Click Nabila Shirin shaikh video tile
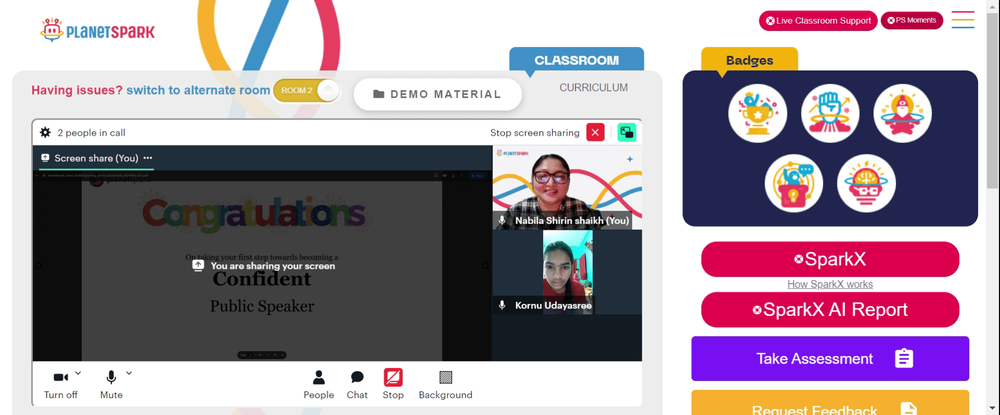 point(567,187)
